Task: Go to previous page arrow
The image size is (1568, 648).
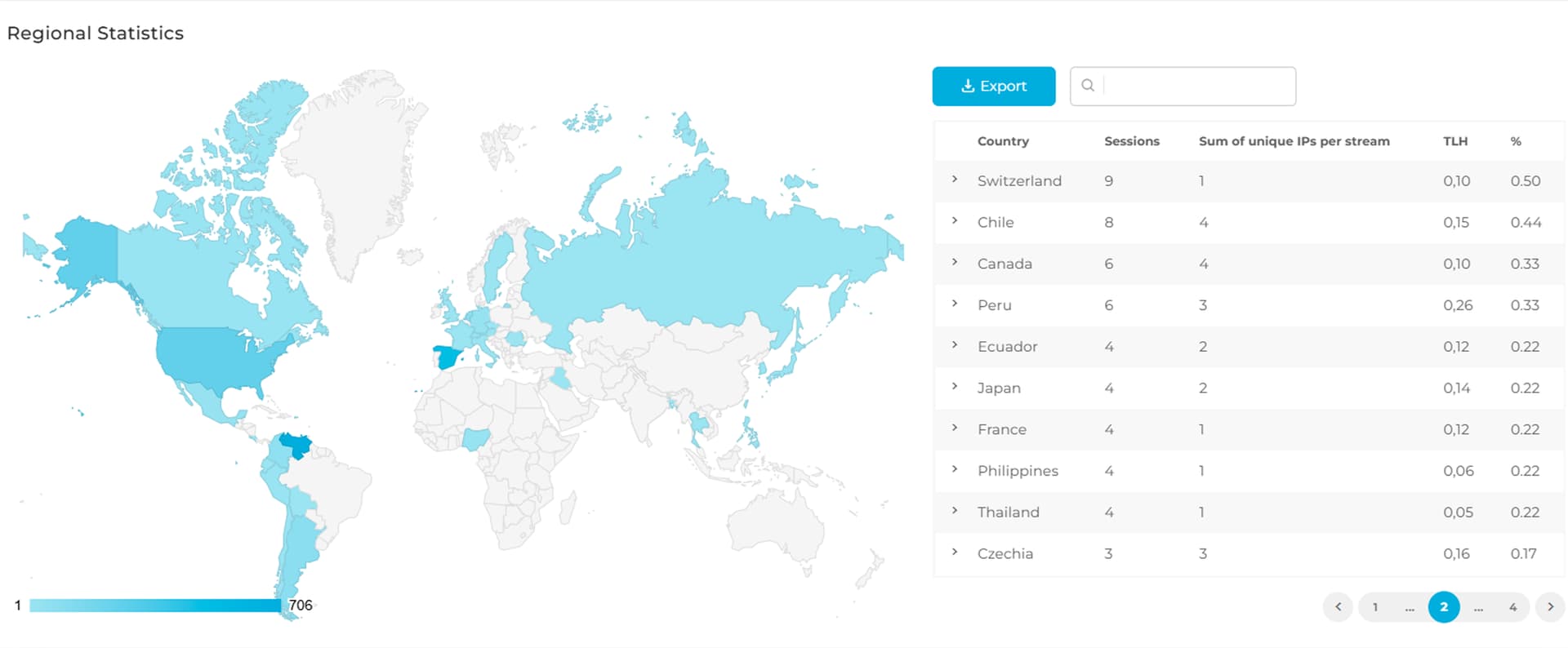Action: pos(1338,607)
